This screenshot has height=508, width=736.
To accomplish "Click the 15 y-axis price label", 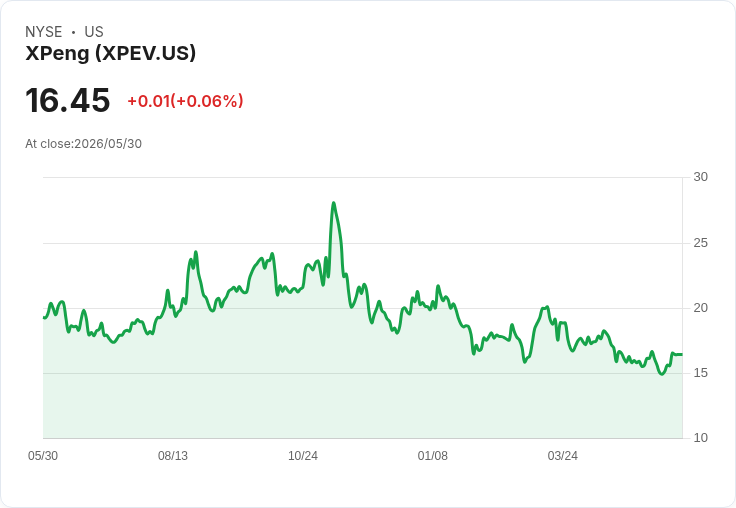I will point(700,373).
